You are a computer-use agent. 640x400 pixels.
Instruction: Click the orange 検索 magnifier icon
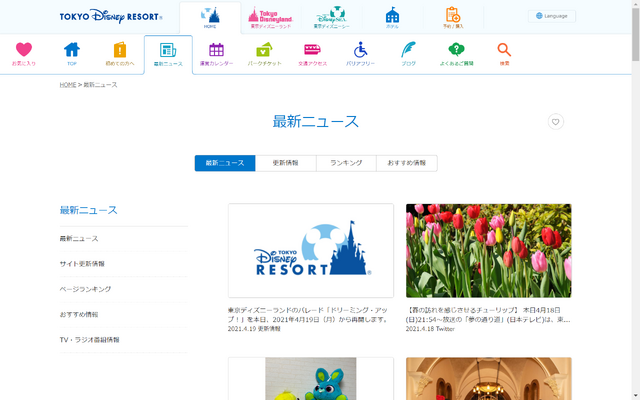pyautogui.click(x=504, y=50)
